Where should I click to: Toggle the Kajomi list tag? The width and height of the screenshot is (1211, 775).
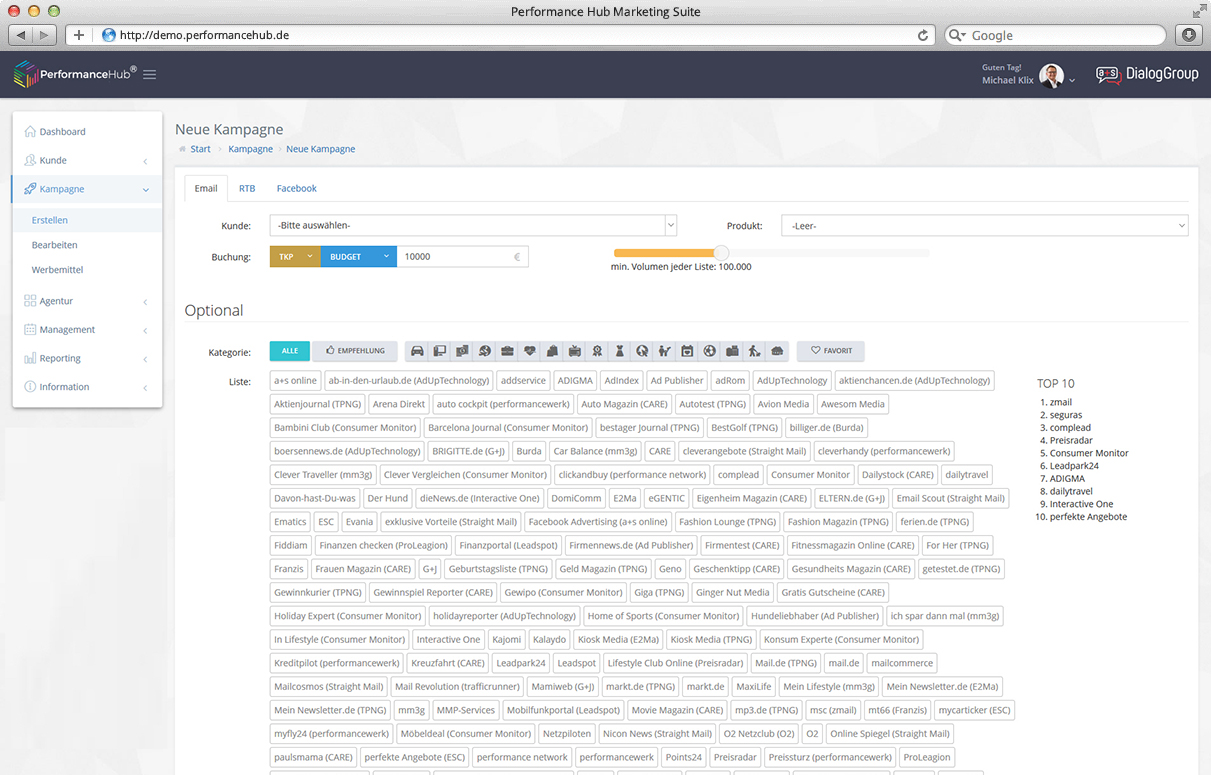(507, 639)
